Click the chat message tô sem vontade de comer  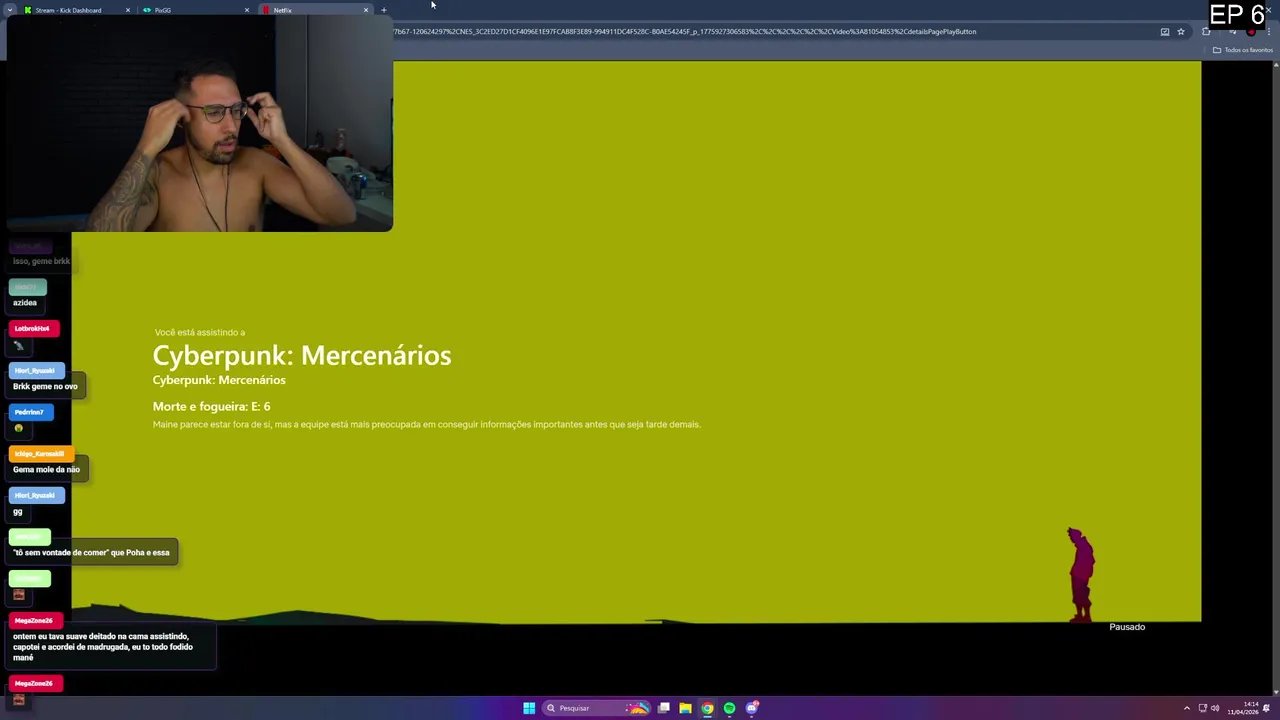click(91, 552)
